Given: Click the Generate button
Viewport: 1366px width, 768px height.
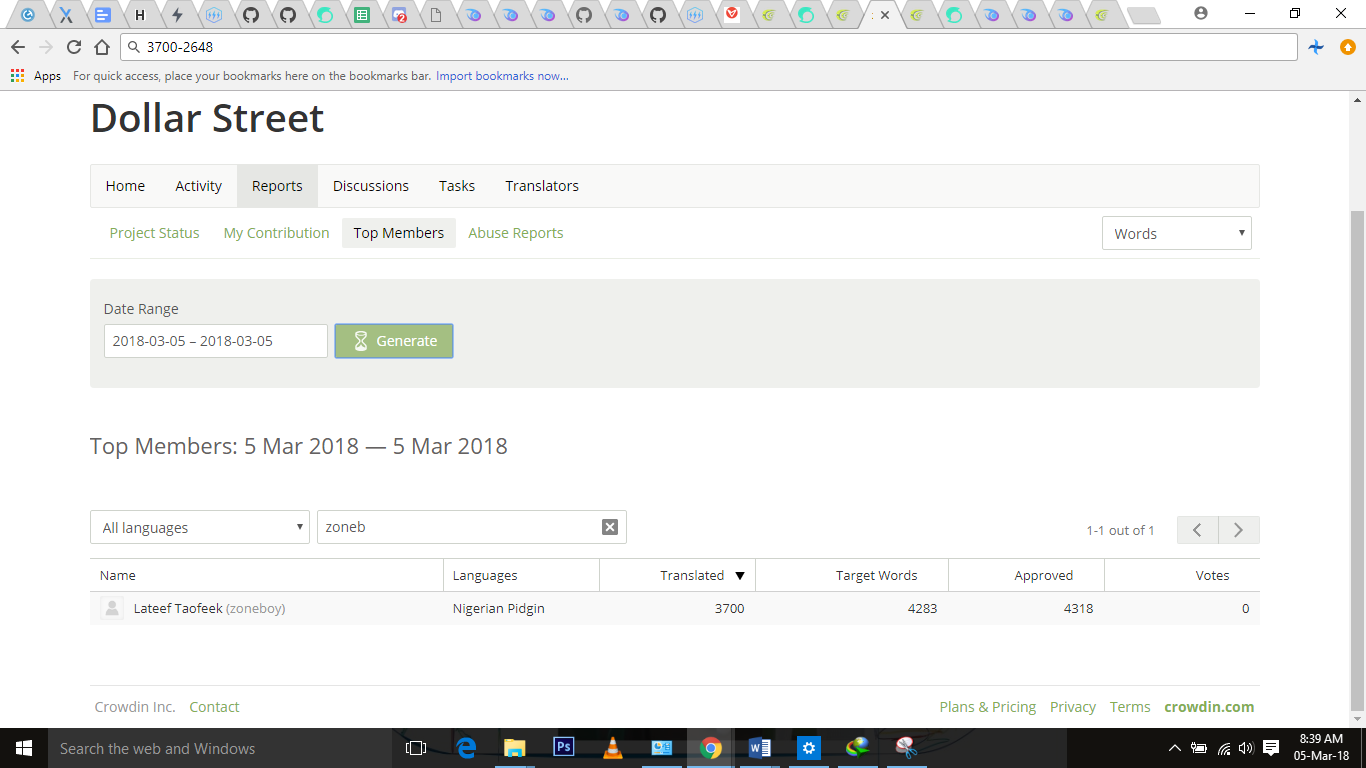Looking at the screenshot, I should pos(394,341).
